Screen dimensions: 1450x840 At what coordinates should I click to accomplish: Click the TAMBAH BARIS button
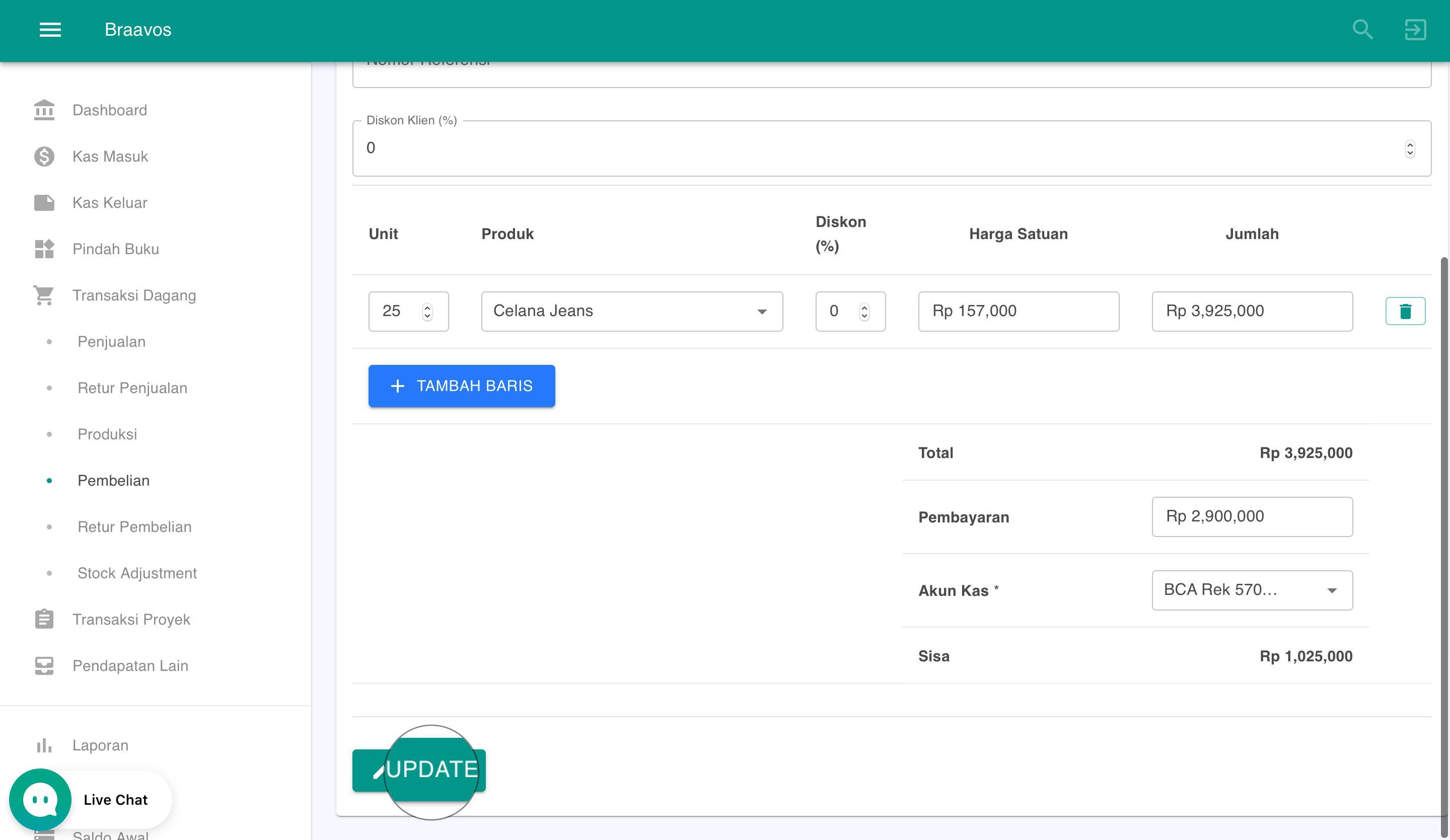tap(462, 386)
